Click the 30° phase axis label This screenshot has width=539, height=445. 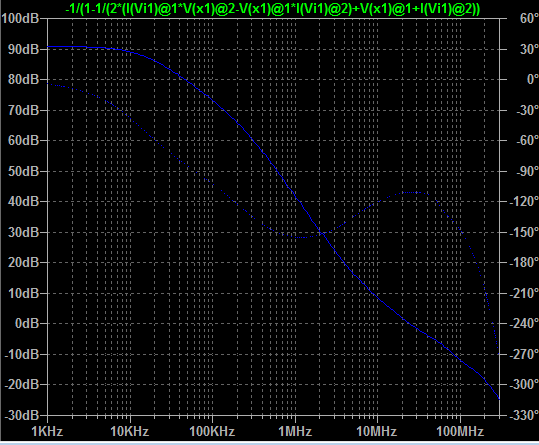click(529, 49)
